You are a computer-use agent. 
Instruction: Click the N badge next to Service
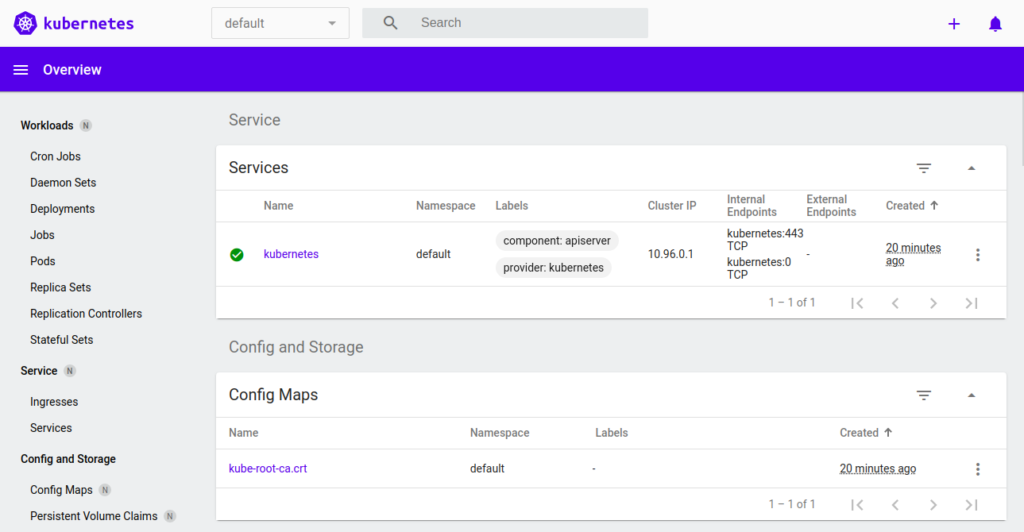[70, 371]
